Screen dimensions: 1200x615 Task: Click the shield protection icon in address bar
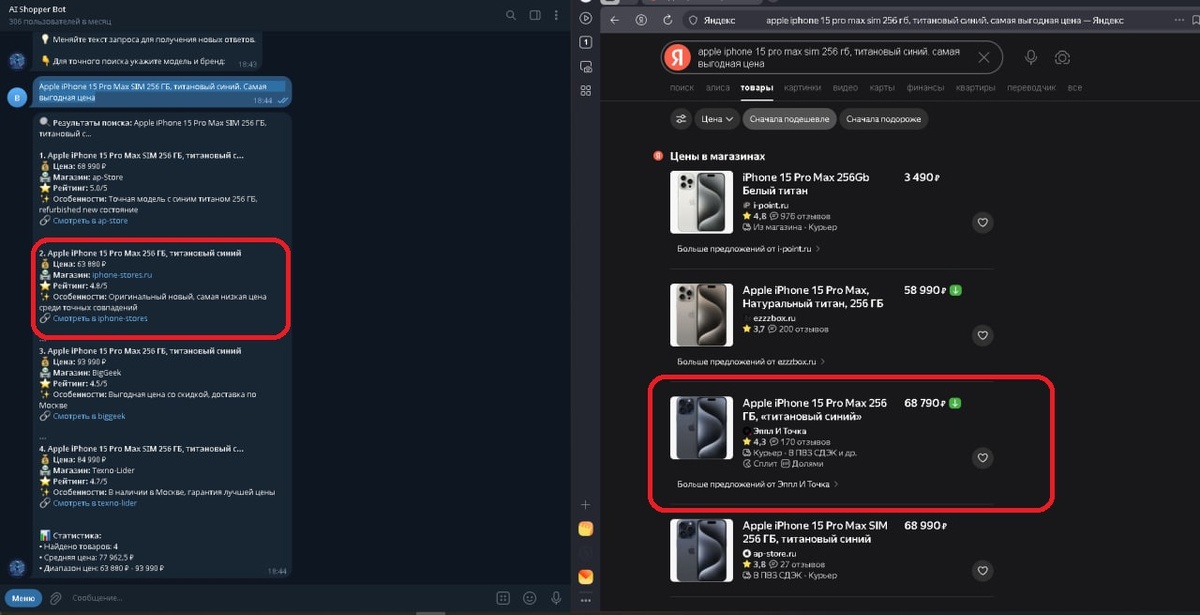coord(694,19)
